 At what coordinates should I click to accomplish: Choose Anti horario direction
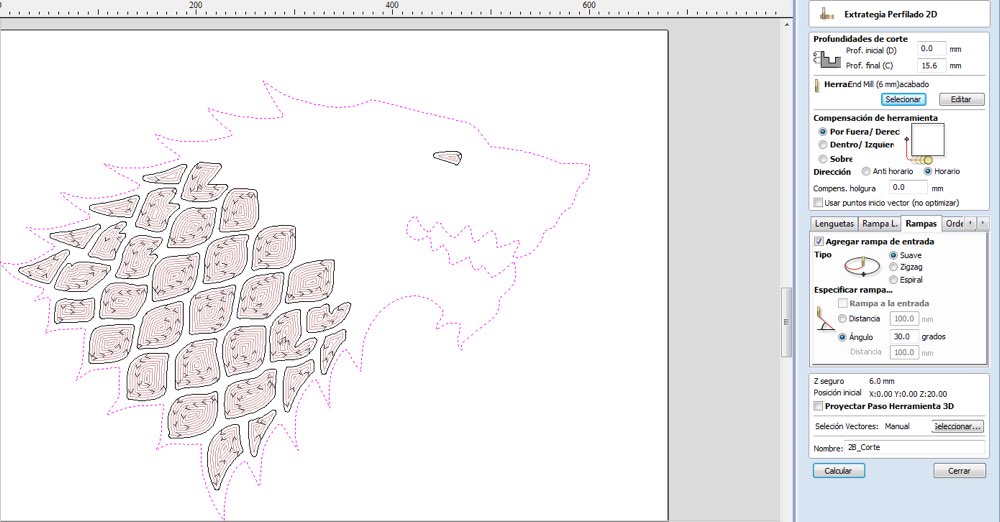pos(865,171)
